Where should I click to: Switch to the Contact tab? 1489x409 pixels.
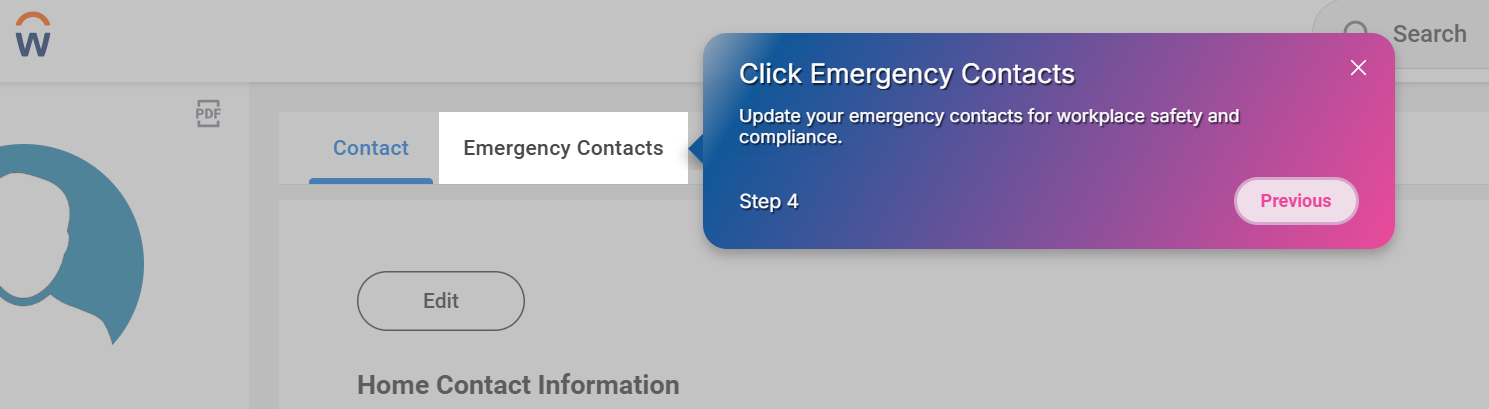point(371,148)
